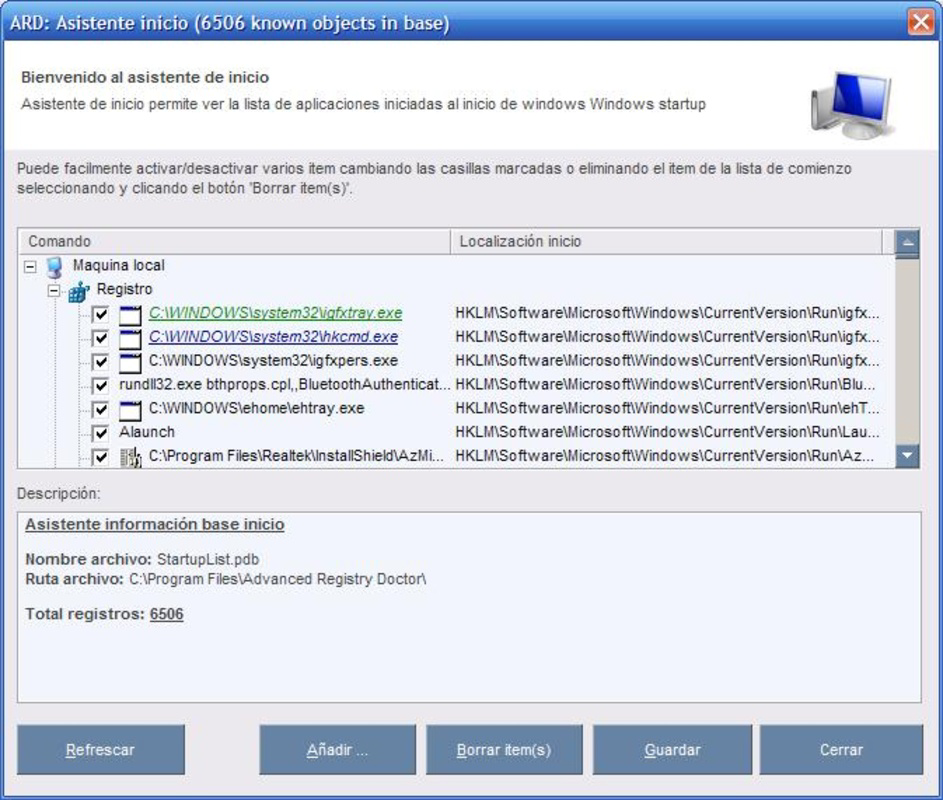Click the scroll down arrow of the list
The height and width of the screenshot is (800, 943).
click(x=907, y=455)
